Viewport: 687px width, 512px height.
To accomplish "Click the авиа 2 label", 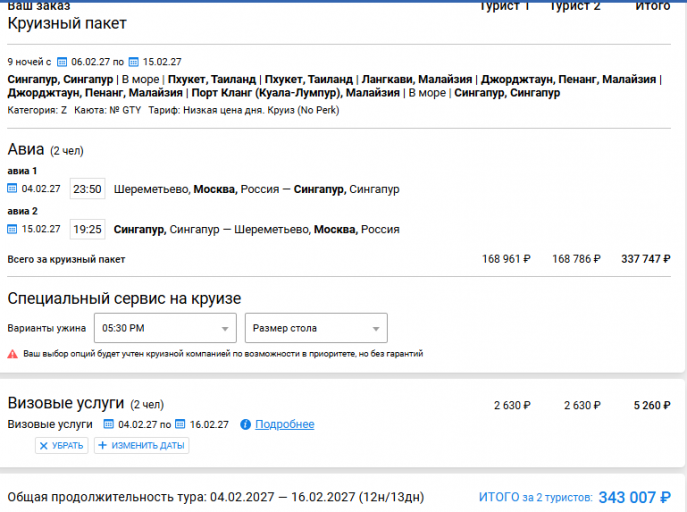I will click(x=22, y=211).
